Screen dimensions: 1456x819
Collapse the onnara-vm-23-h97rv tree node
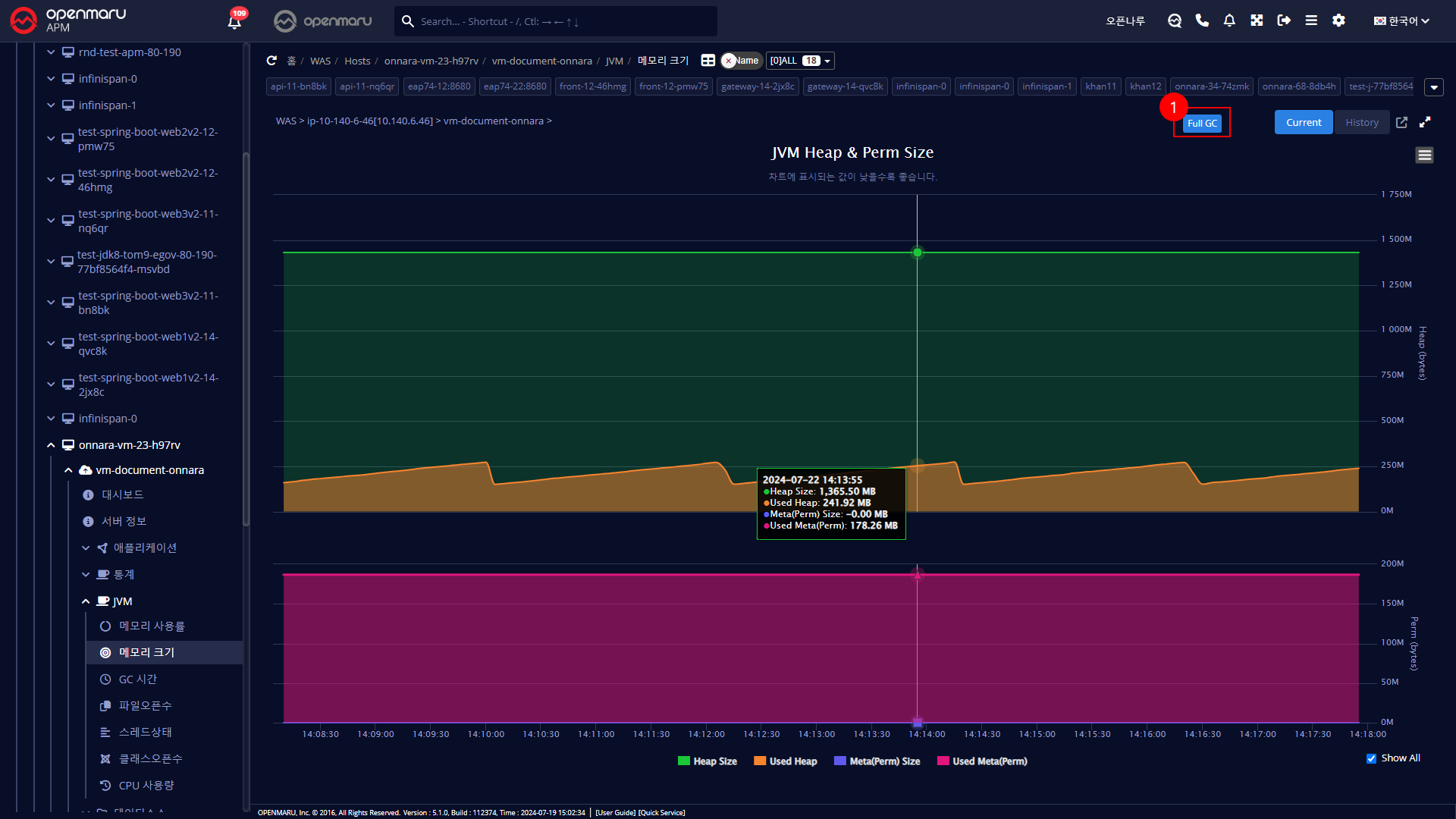click(x=51, y=445)
